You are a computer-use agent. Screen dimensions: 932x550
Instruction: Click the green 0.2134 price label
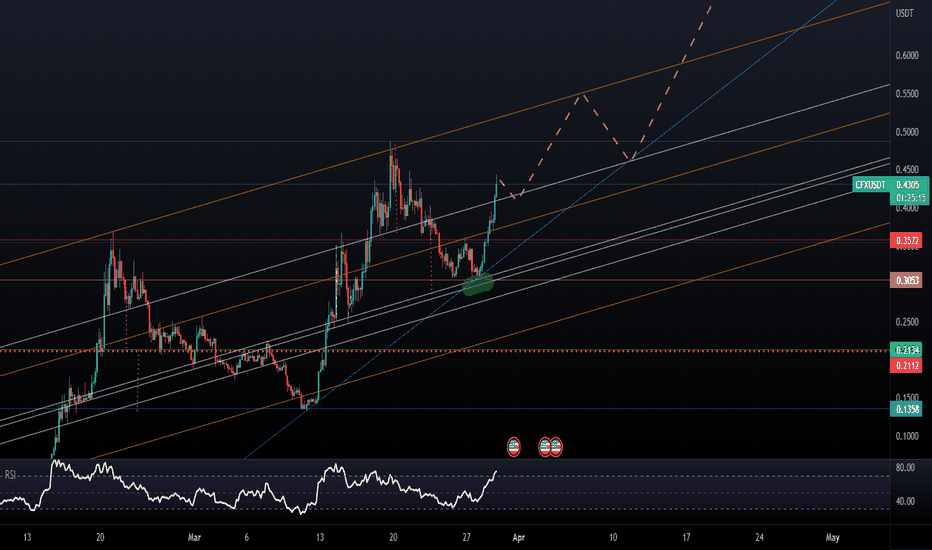(906, 350)
